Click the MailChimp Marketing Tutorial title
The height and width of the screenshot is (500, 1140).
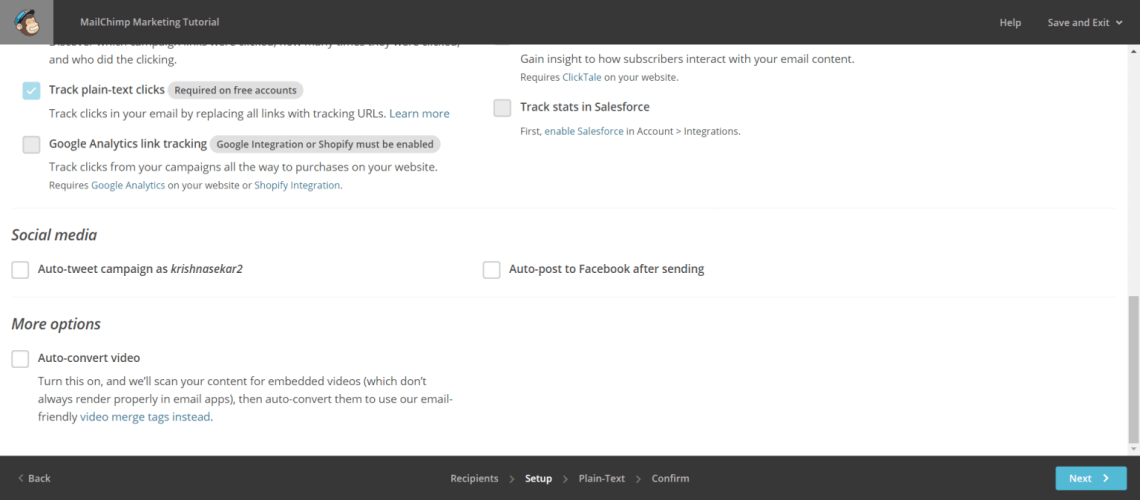point(150,23)
